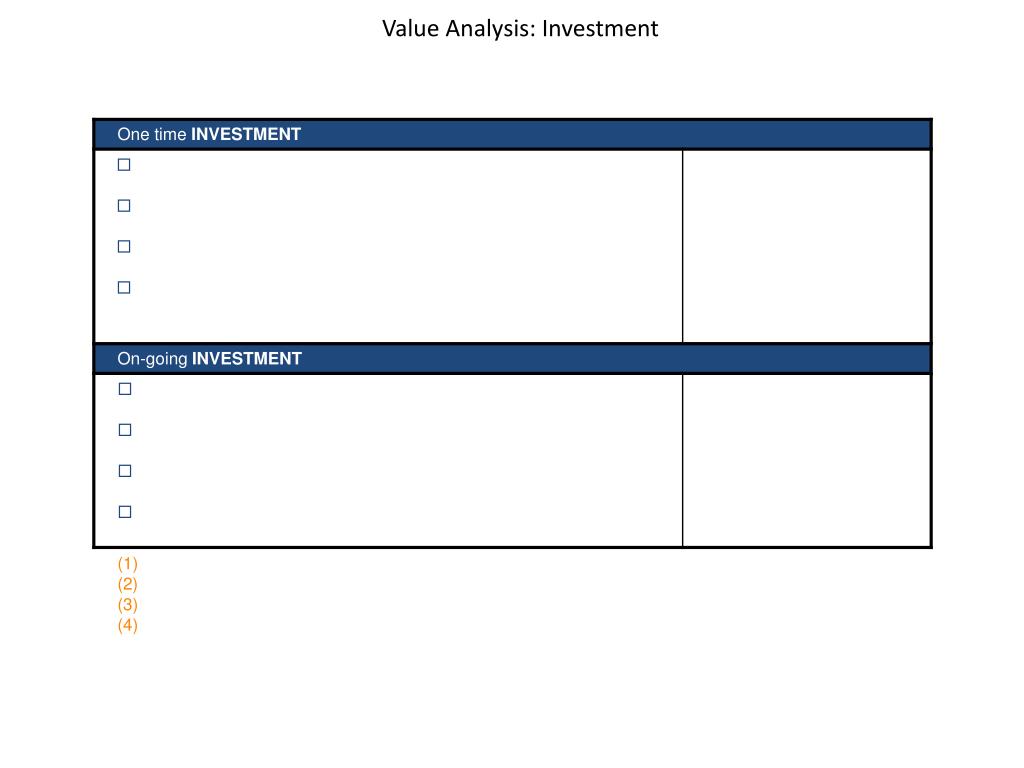Tick the second One time INVESTMENT checkbox
Image resolution: width=1024 pixels, height=768 pixels.
[124, 206]
